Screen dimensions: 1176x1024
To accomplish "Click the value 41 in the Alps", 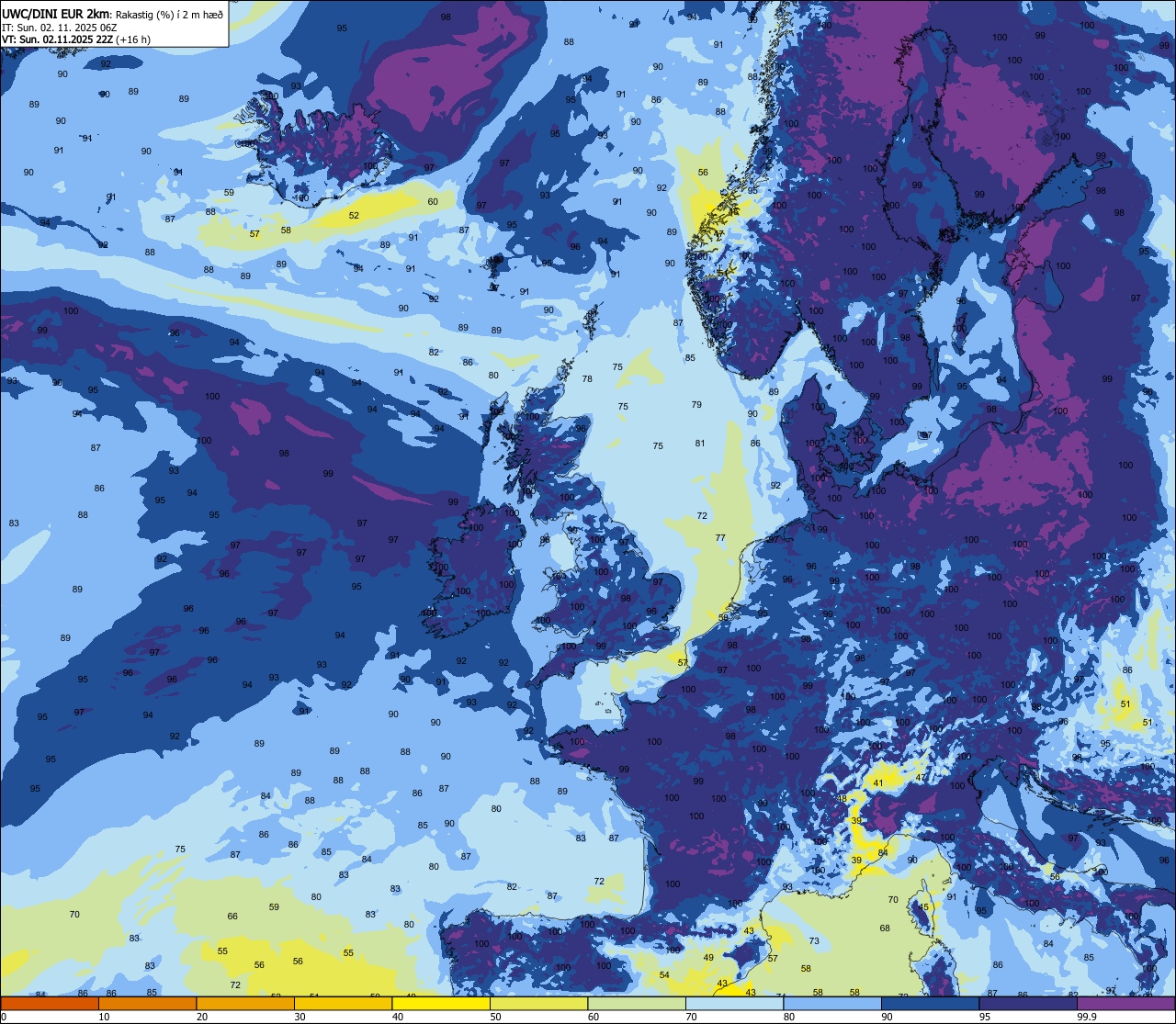I will pyautogui.click(x=878, y=783).
